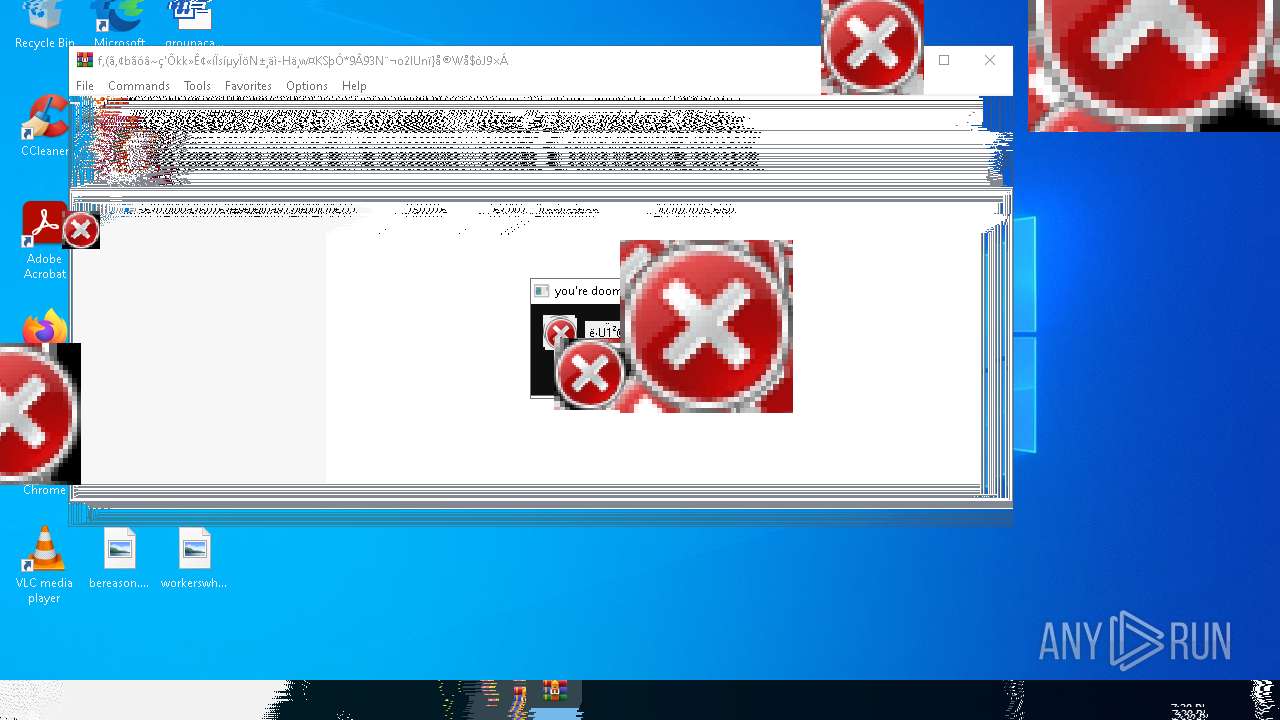Open the Commands menu
Screen dimensions: 1280x720
tap(139, 86)
